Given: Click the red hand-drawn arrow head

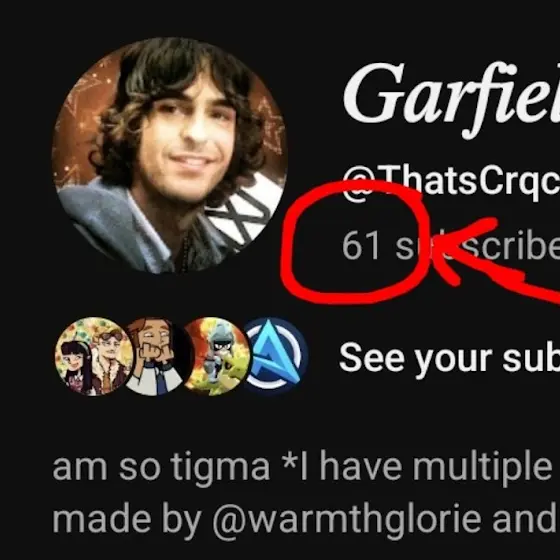Looking at the screenshot, I should point(461,250).
